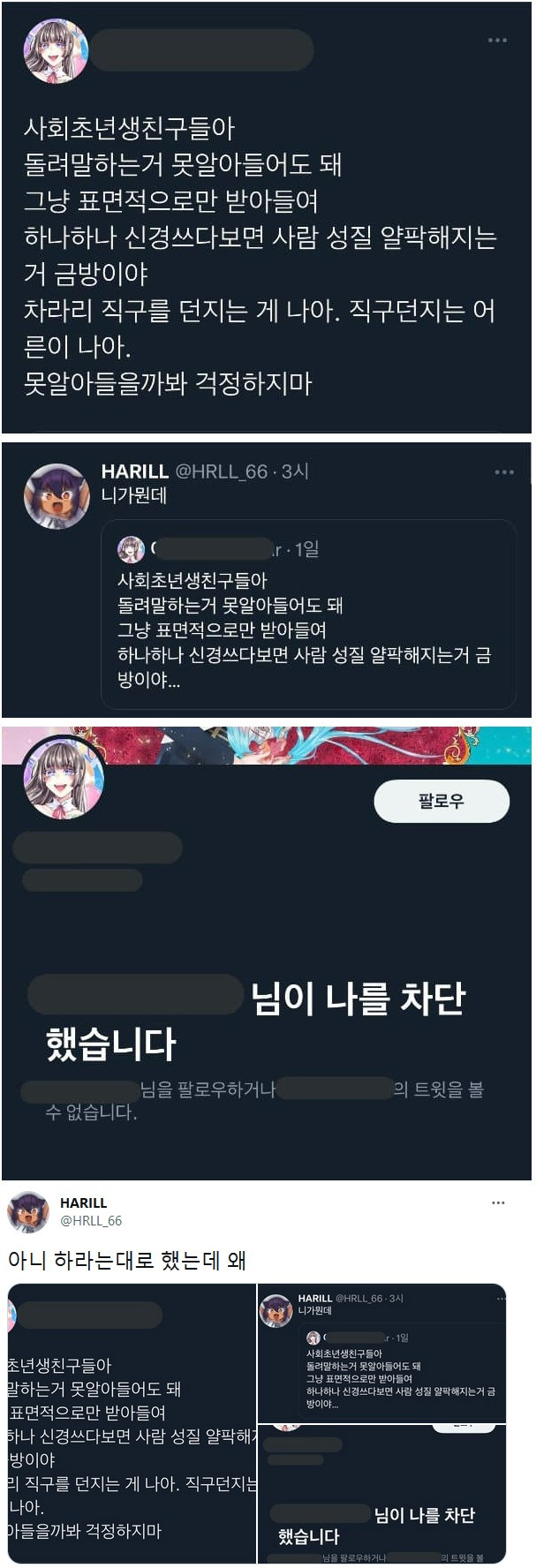Click the profile banner header image
Viewport: 536px width, 1568px height.
tap(267, 745)
